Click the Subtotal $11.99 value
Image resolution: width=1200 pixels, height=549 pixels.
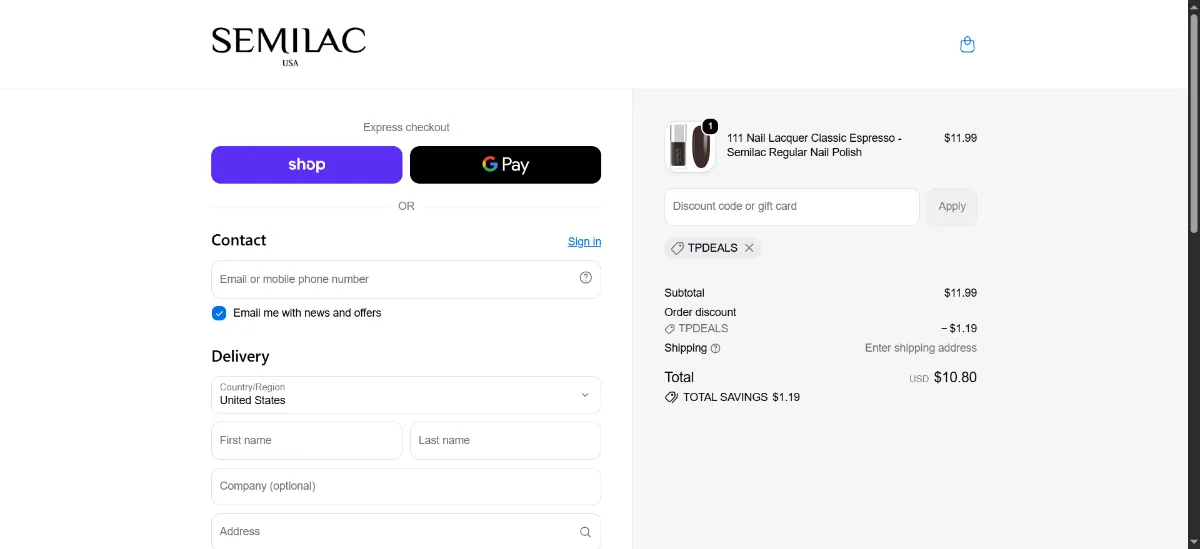point(960,293)
